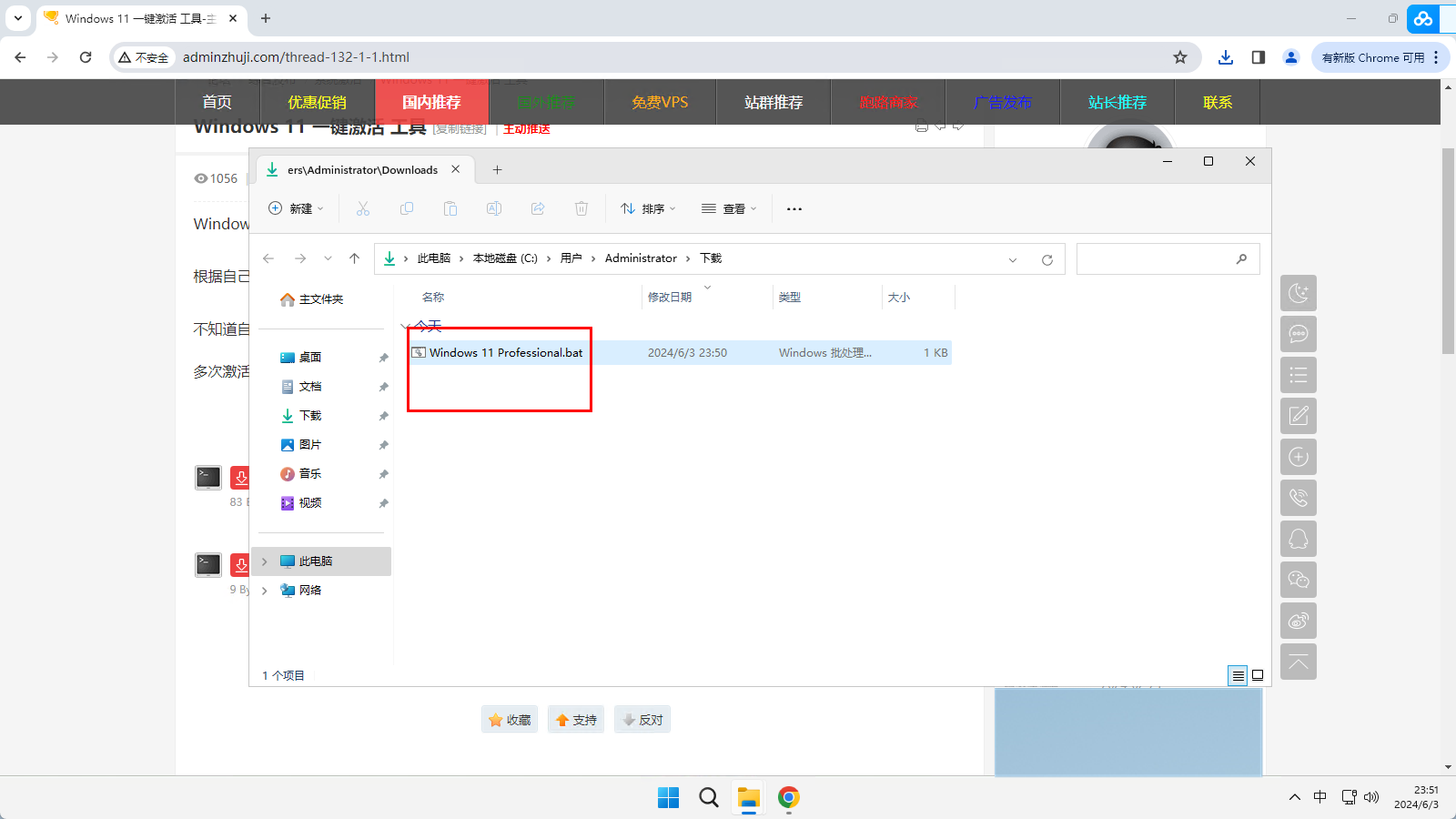The width and height of the screenshot is (1456, 819).
Task: Click Administrator in the address breadcrumb
Action: point(641,258)
